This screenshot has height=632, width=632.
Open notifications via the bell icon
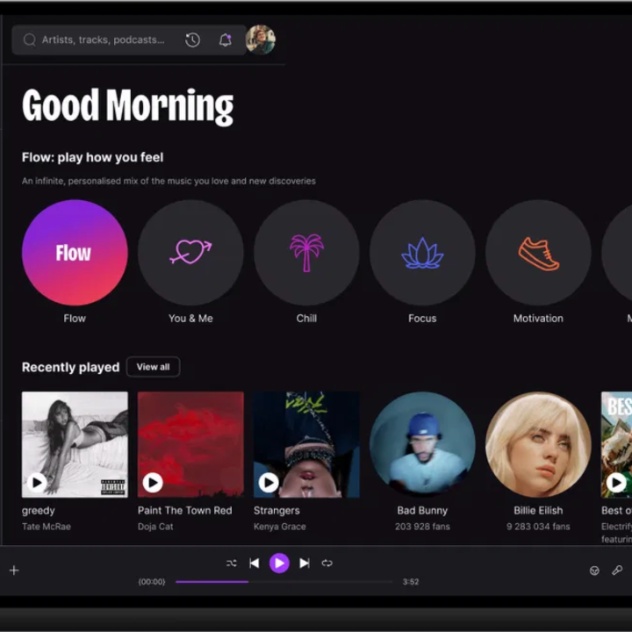point(225,40)
